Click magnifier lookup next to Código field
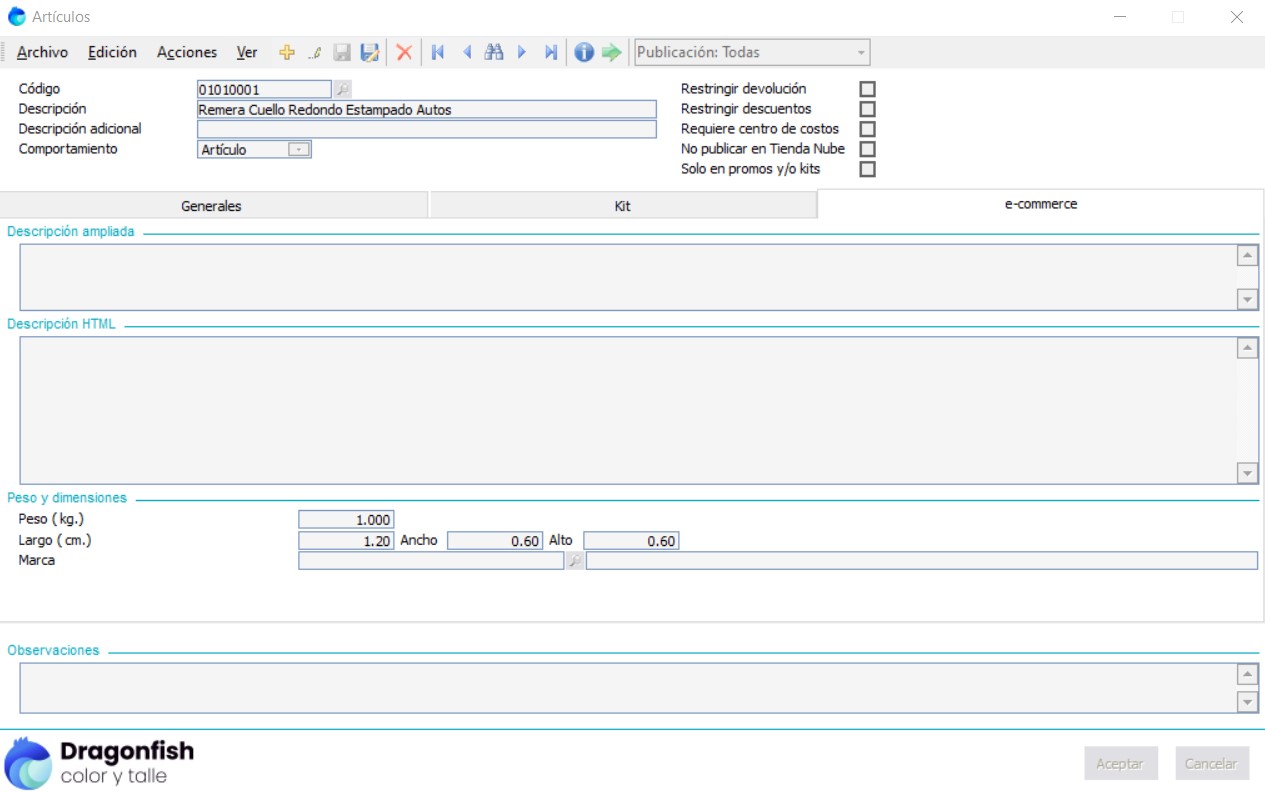 tap(343, 90)
